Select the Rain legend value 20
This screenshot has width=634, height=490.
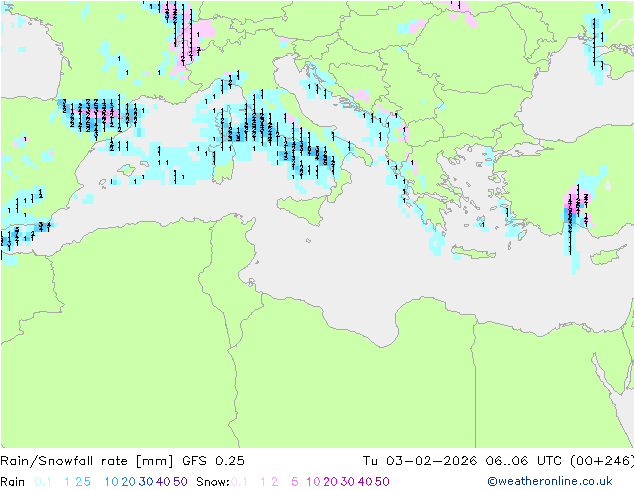(x=129, y=482)
